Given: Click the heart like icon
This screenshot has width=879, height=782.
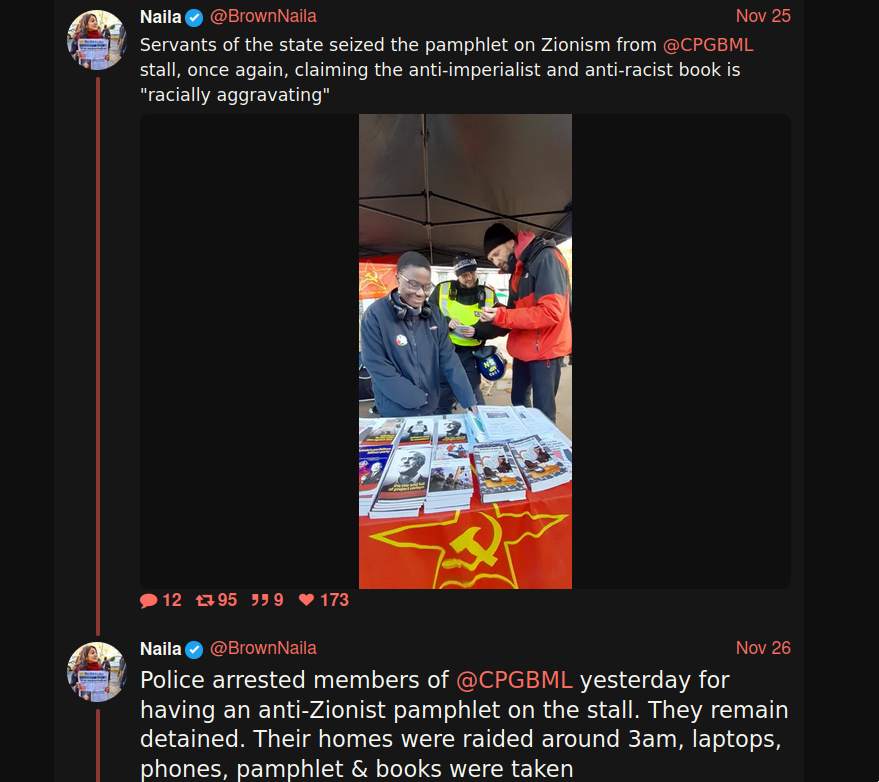Looking at the screenshot, I should 307,600.
